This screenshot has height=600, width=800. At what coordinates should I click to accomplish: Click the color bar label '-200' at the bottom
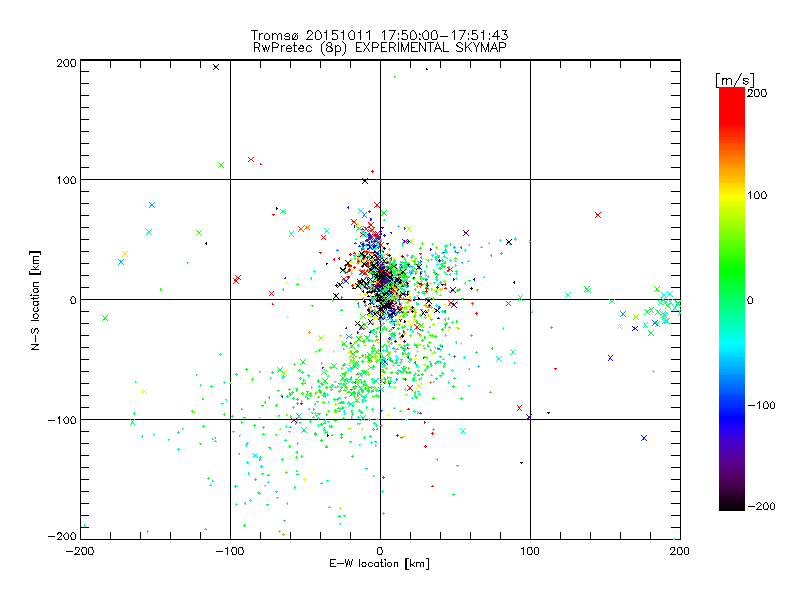tap(762, 506)
